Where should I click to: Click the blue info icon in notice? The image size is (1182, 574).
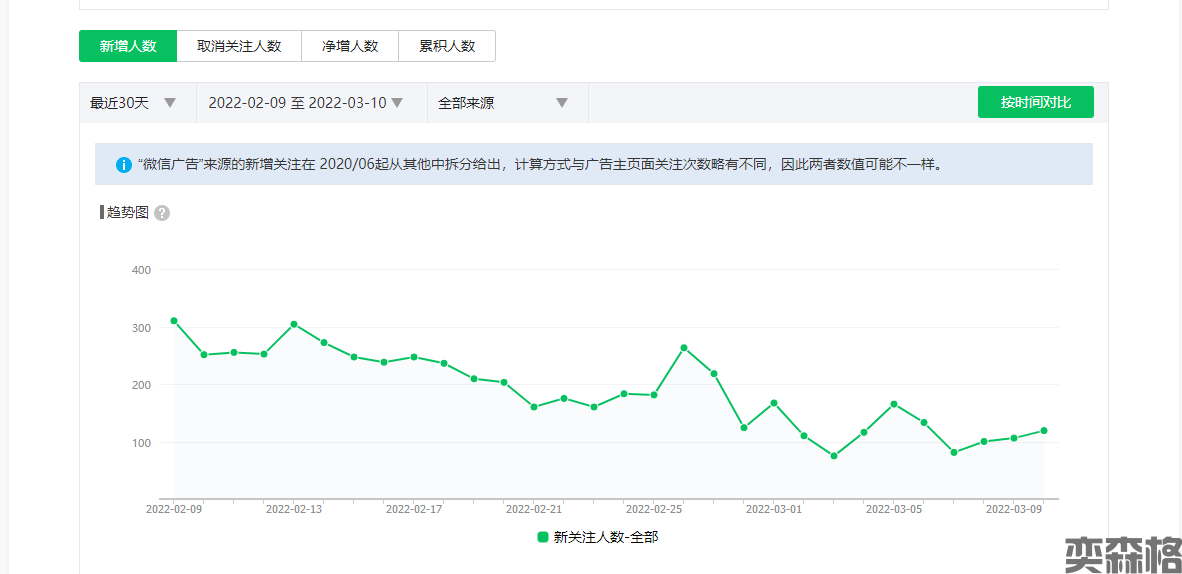tap(124, 164)
